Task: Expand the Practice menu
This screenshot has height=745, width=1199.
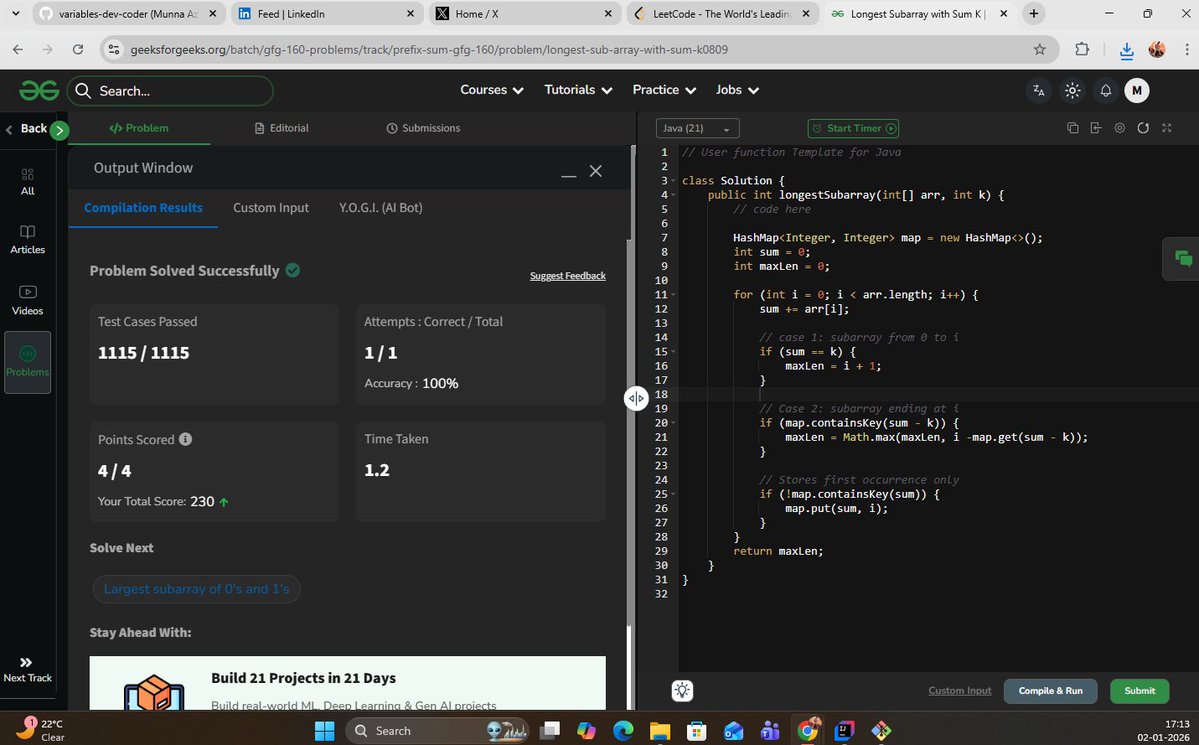Action: [x=664, y=90]
